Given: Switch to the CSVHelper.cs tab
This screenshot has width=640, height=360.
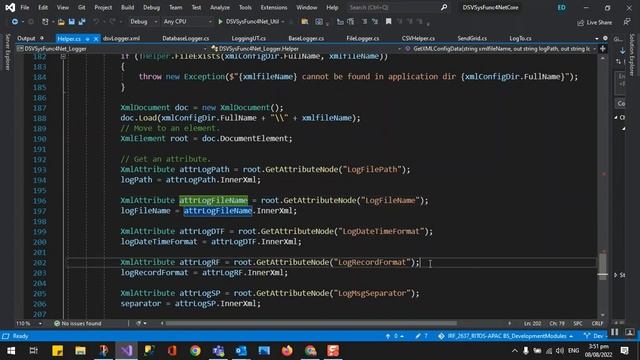Looking at the screenshot, I should (x=418, y=38).
